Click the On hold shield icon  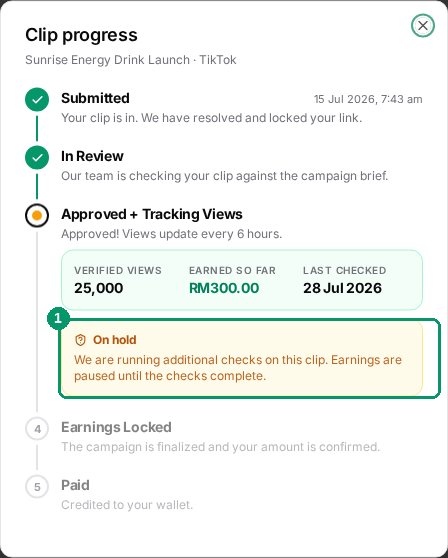click(x=80, y=340)
